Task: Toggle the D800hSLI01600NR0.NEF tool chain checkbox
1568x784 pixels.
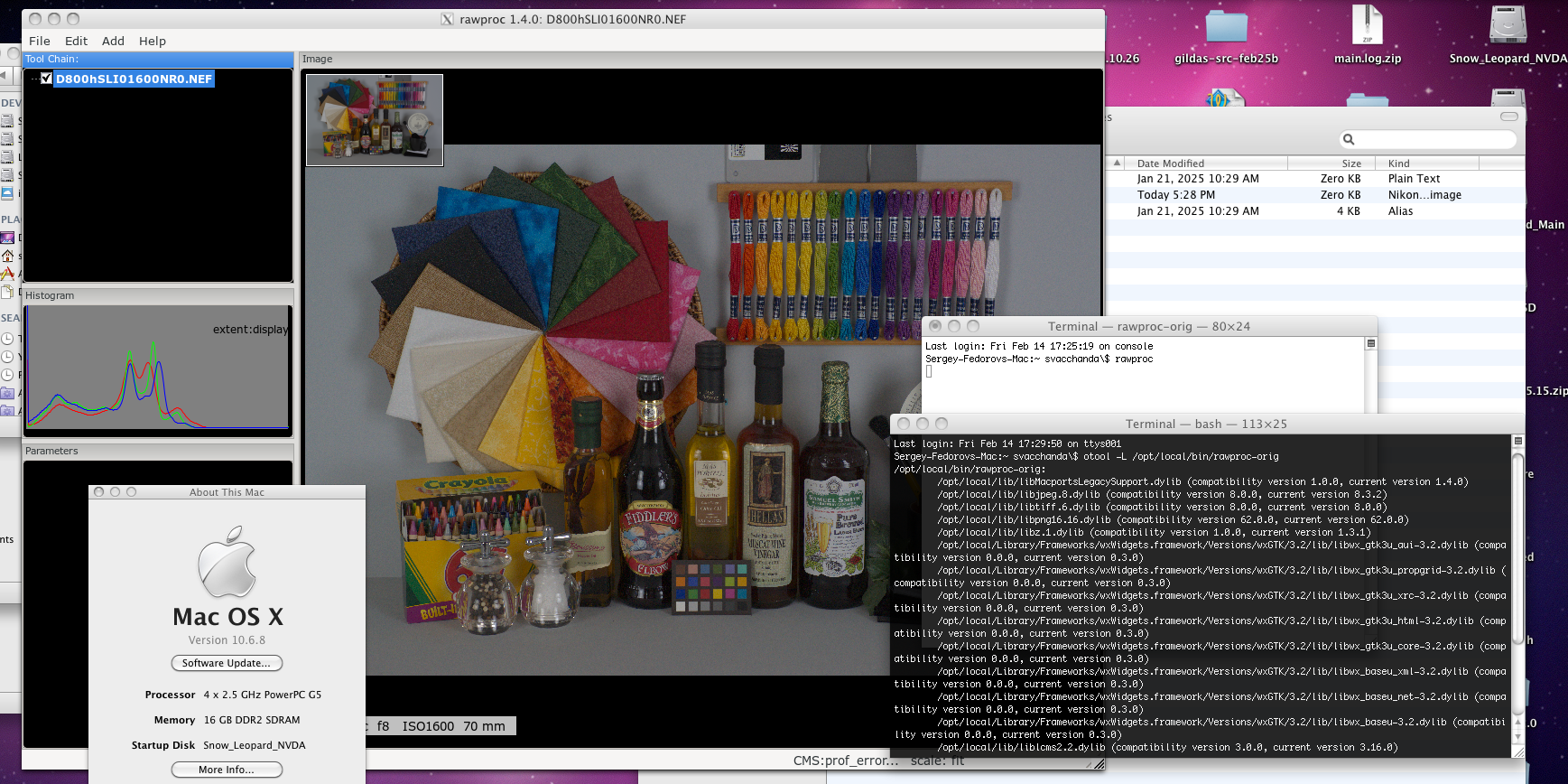Action: tap(46, 79)
